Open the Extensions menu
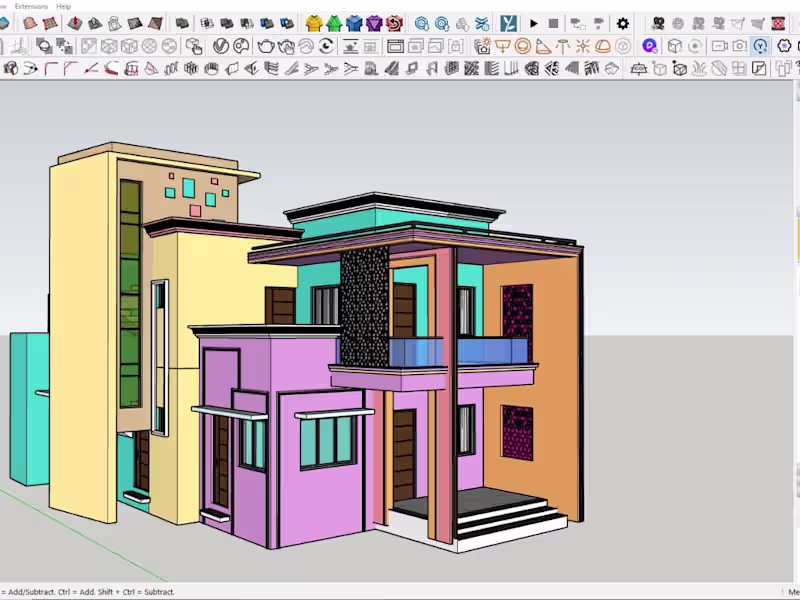 click(31, 6)
